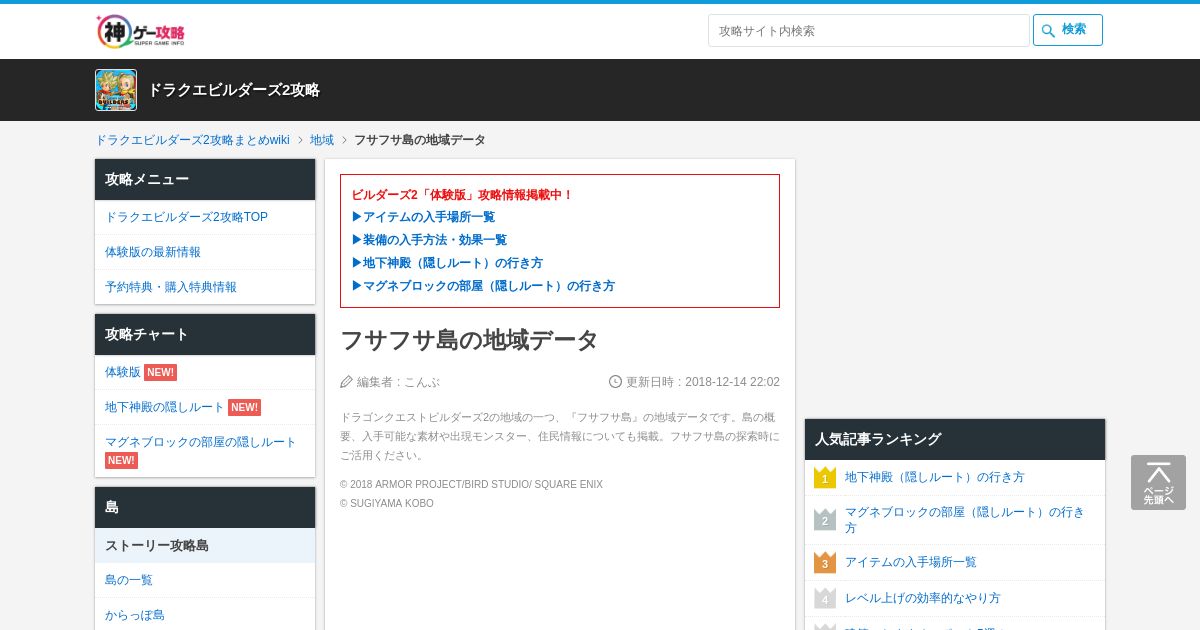Click the フサフサ島の地域データ breadcrumb text
Viewport: 1200px width, 630px height.
(x=420, y=140)
